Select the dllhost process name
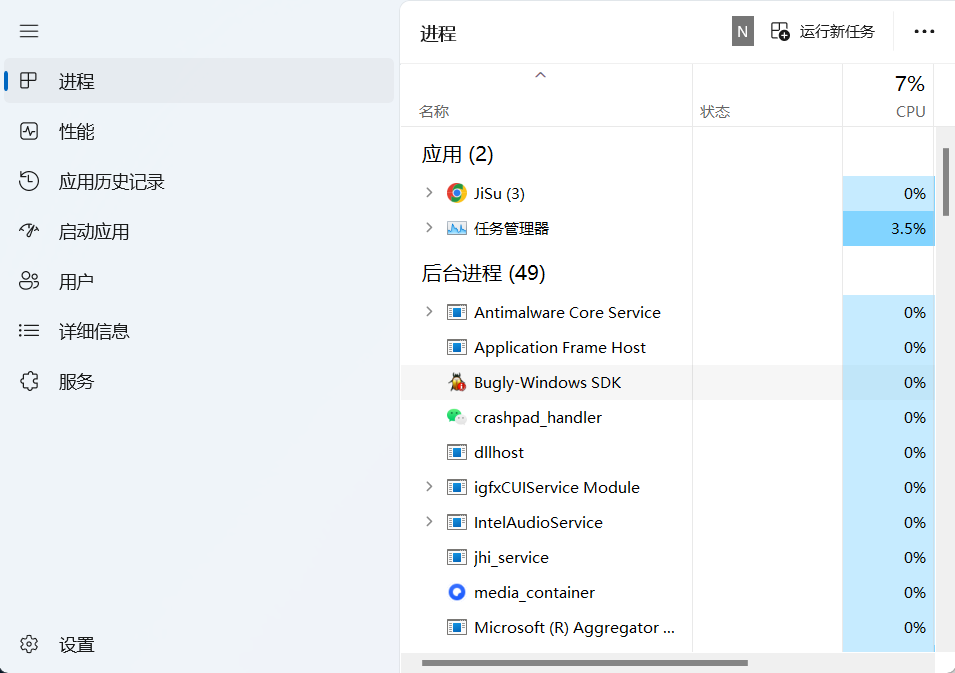The height and width of the screenshot is (673, 955). tap(499, 453)
